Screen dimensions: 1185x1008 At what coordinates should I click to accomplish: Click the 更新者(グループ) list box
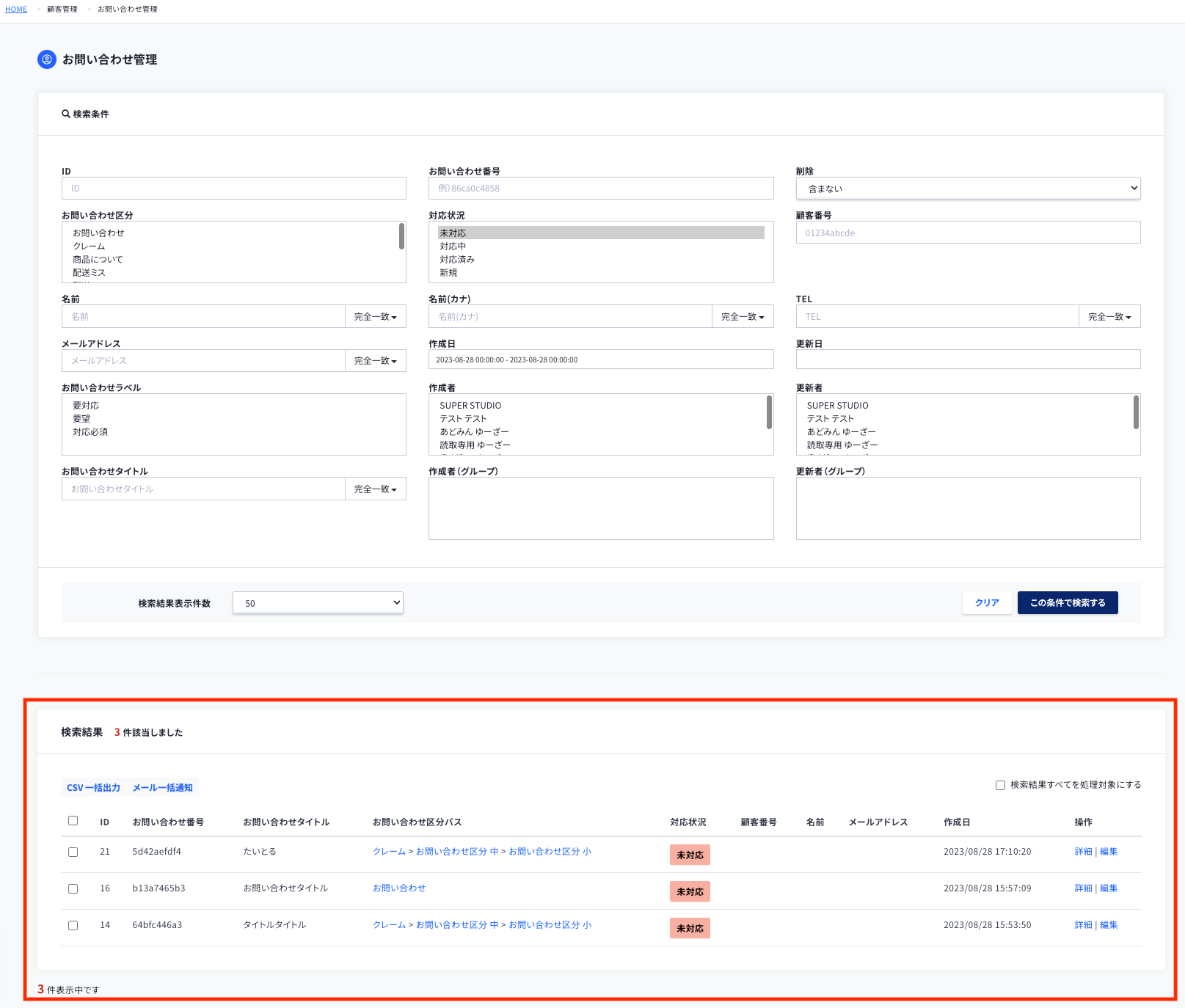(969, 508)
